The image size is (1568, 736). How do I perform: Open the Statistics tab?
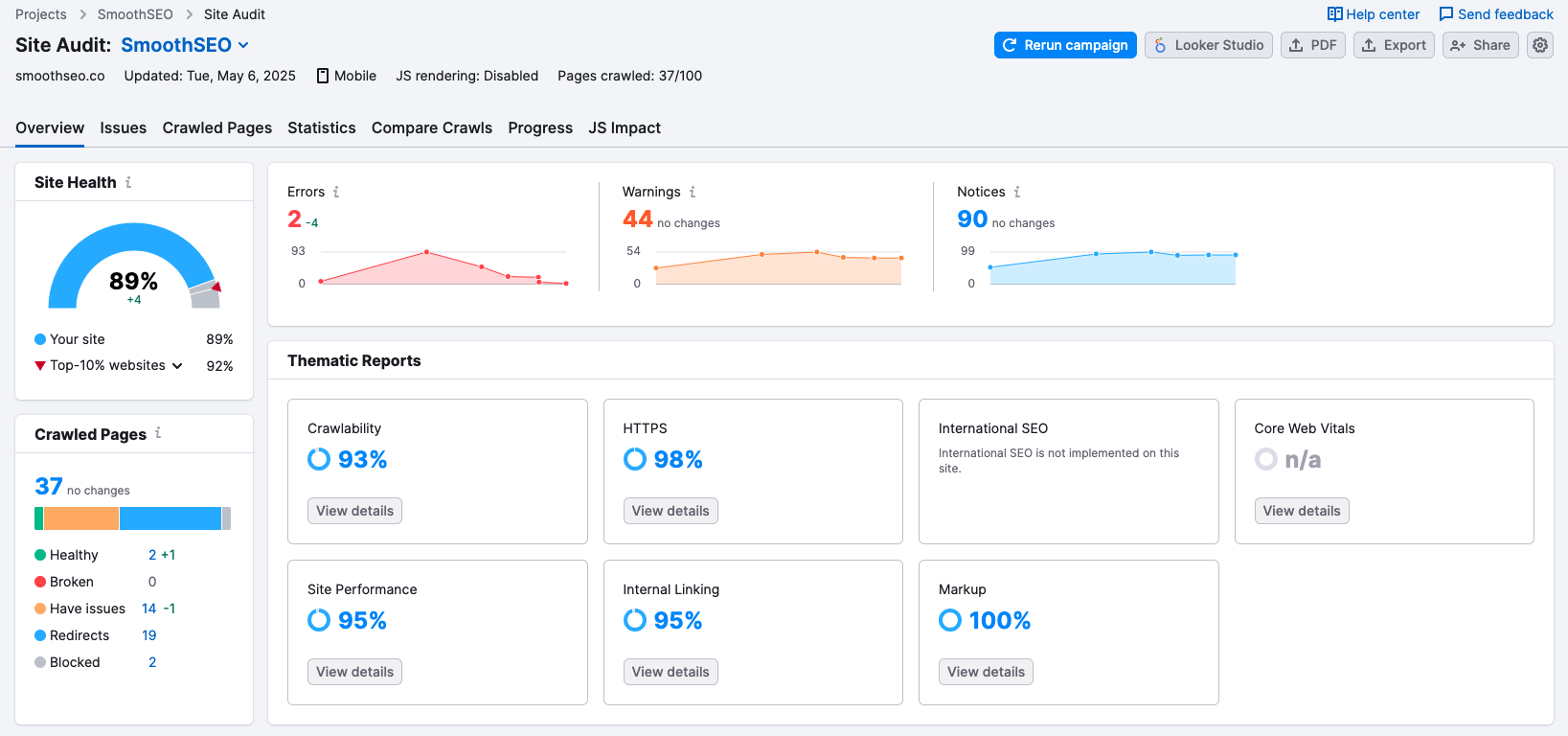click(x=322, y=127)
